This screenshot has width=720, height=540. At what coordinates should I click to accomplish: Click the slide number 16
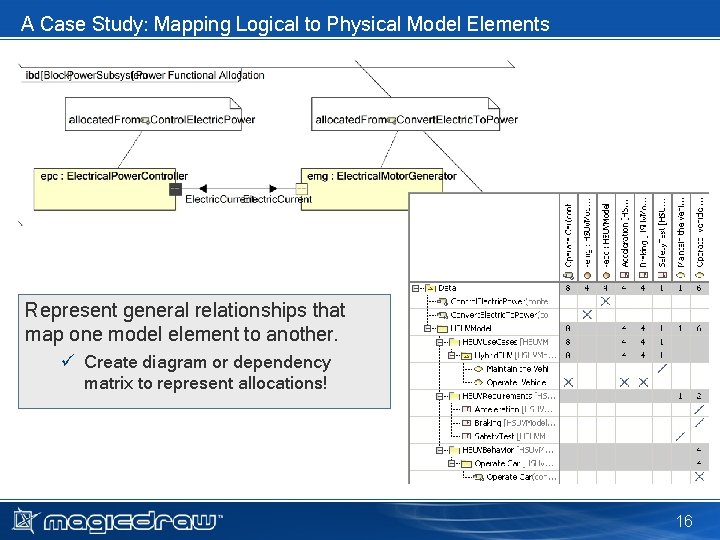[x=684, y=521]
